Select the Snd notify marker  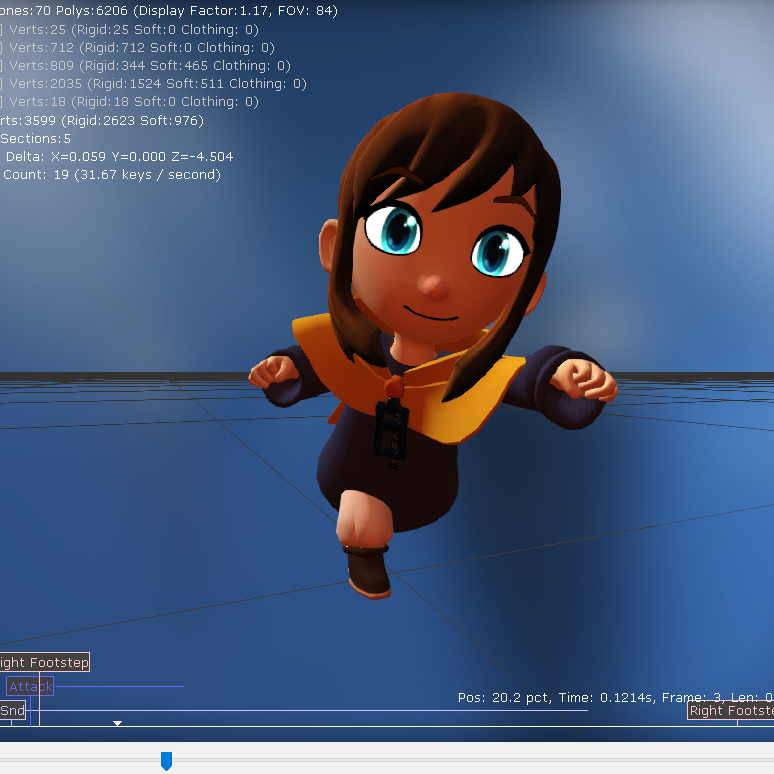click(12, 710)
